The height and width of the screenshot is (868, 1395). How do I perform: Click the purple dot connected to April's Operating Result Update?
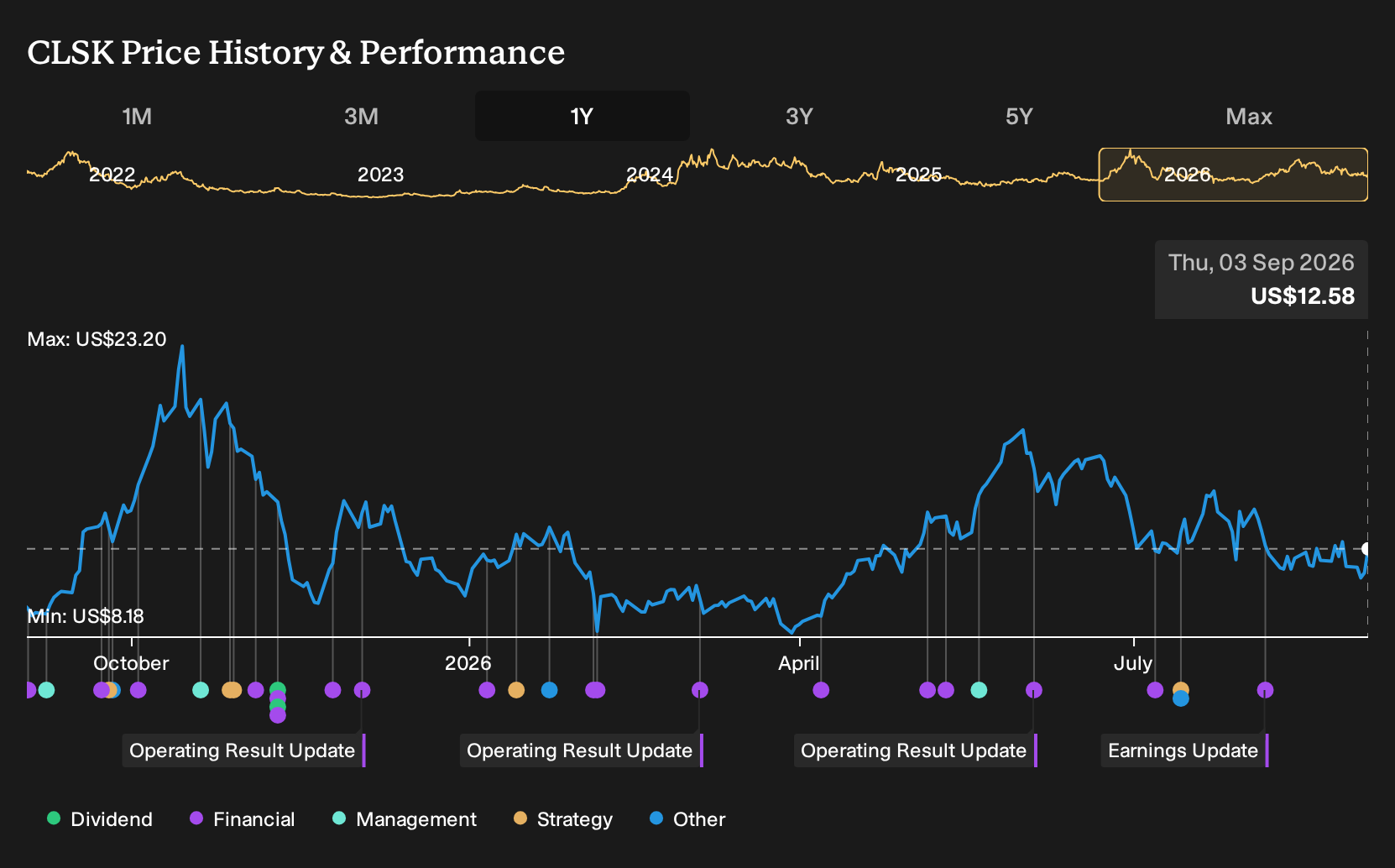click(1034, 690)
